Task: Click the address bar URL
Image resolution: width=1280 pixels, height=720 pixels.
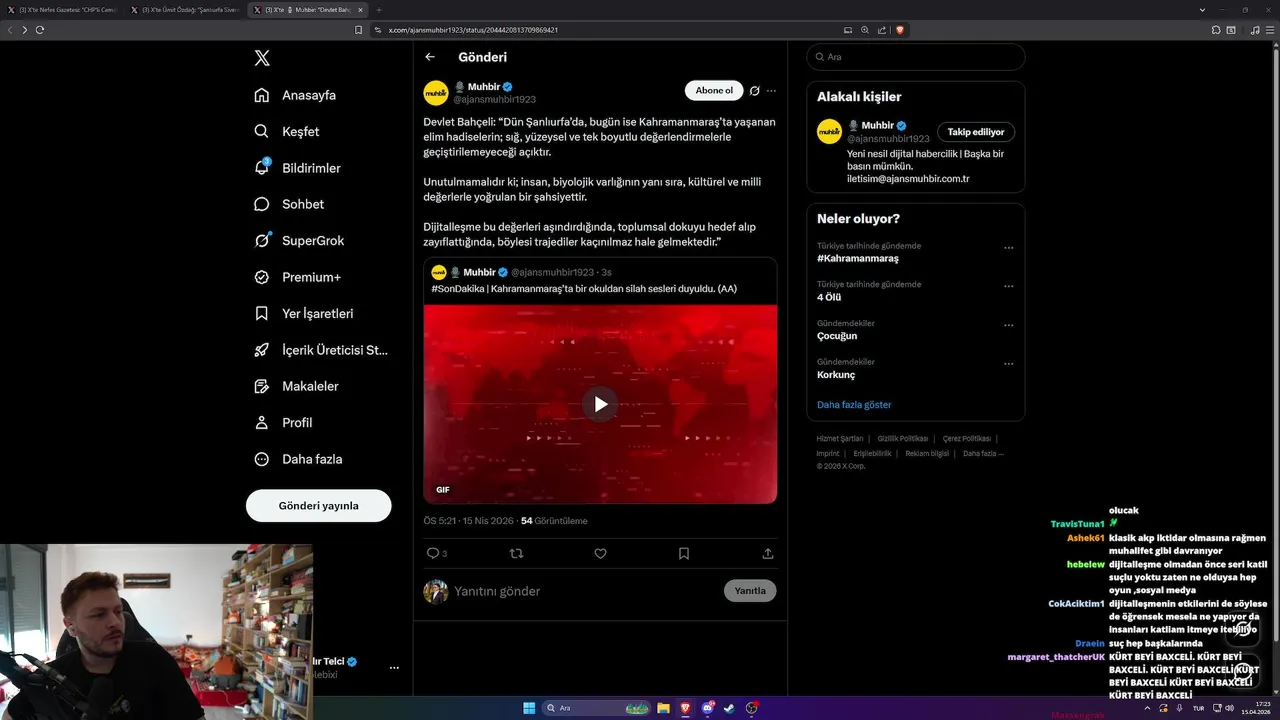Action: 473,30
